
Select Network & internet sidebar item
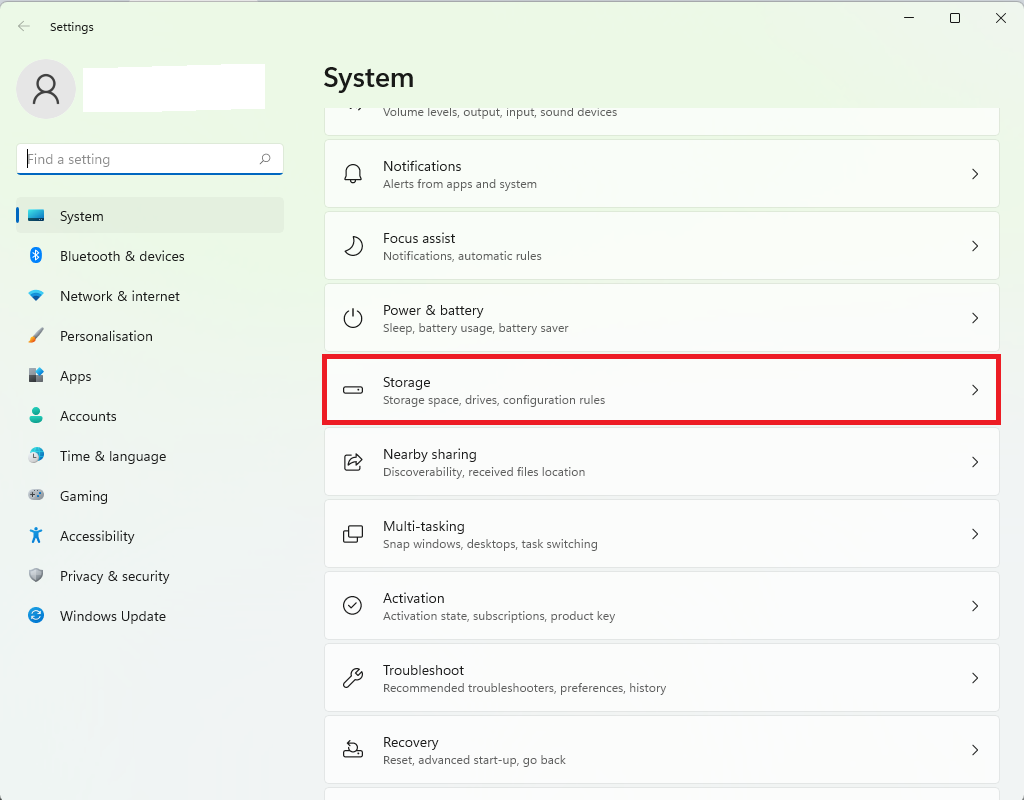pos(120,296)
